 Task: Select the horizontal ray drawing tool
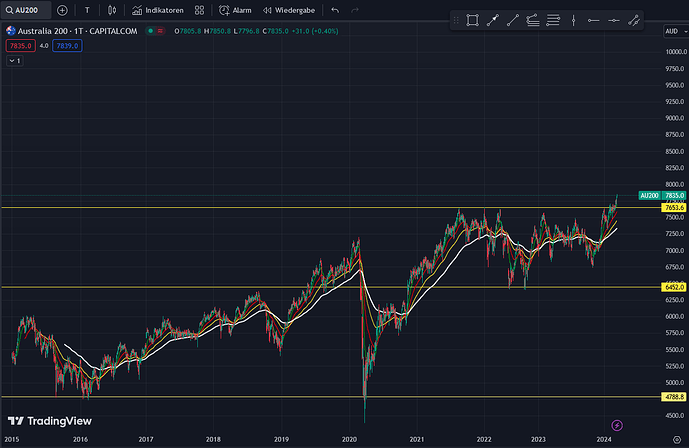(594, 20)
